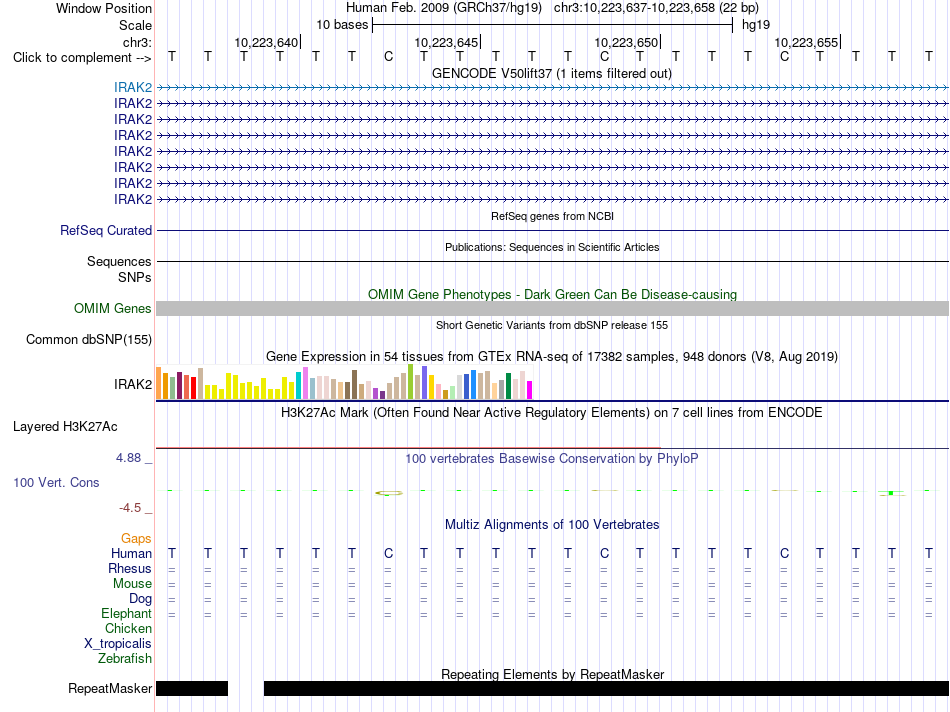Open 'Publications: Sequences in Scientific Articles' title
Image resolution: width=950 pixels, height=712 pixels.
click(x=552, y=247)
